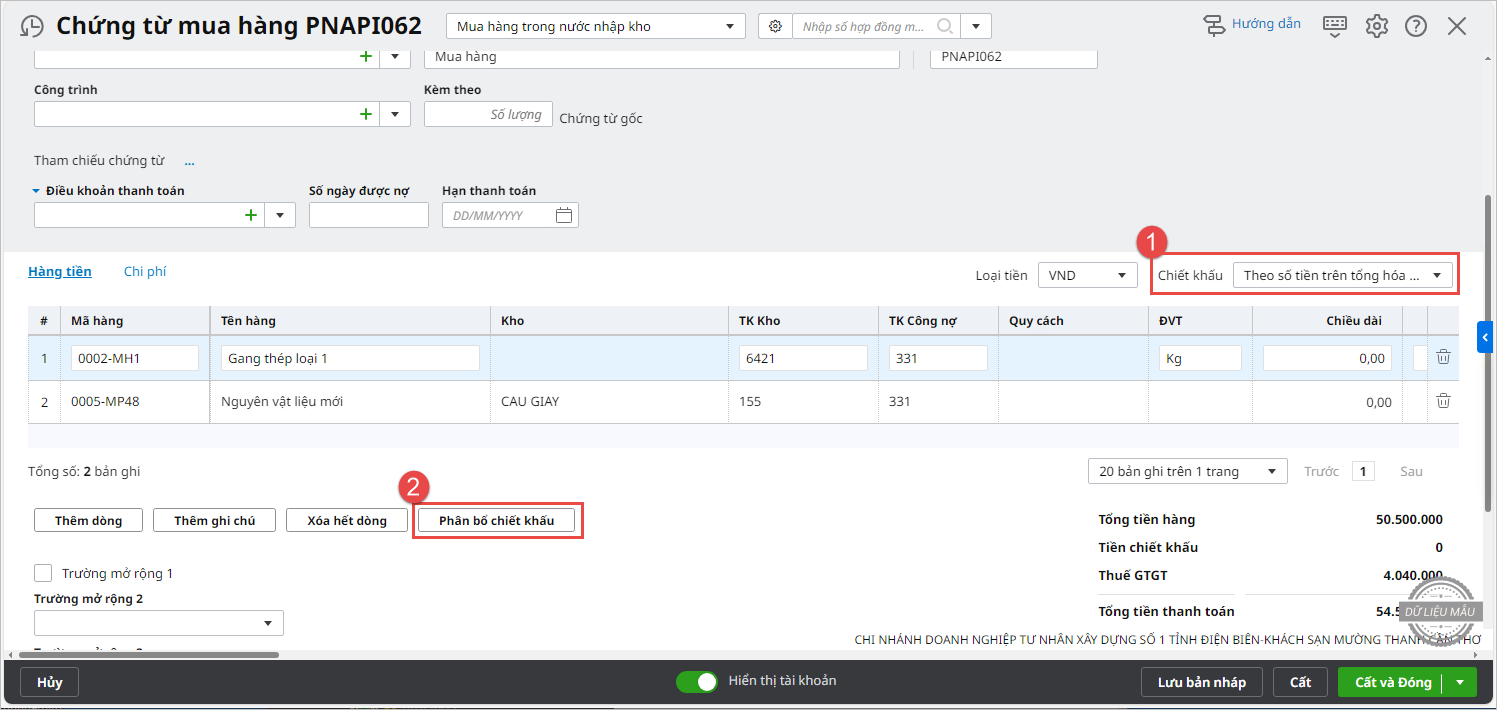Collapse the Điều khoản thanh toán section

click(x=37, y=191)
